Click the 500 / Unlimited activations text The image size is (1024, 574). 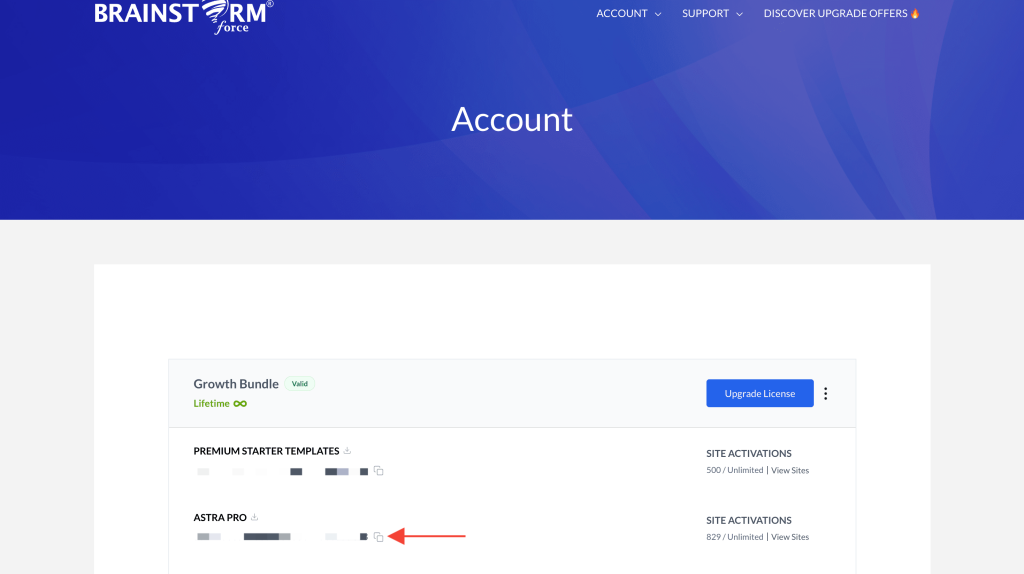click(735, 470)
